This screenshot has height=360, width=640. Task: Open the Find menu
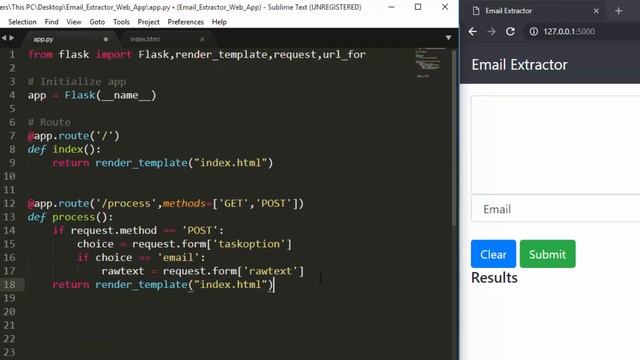[51, 22]
